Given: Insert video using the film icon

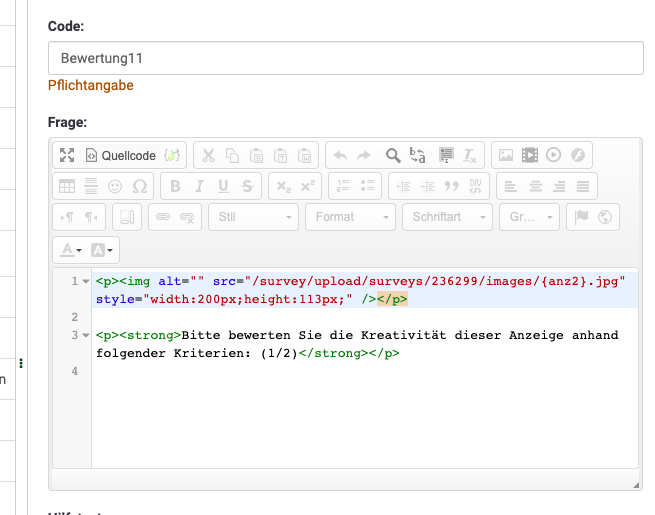Looking at the screenshot, I should [x=530, y=155].
